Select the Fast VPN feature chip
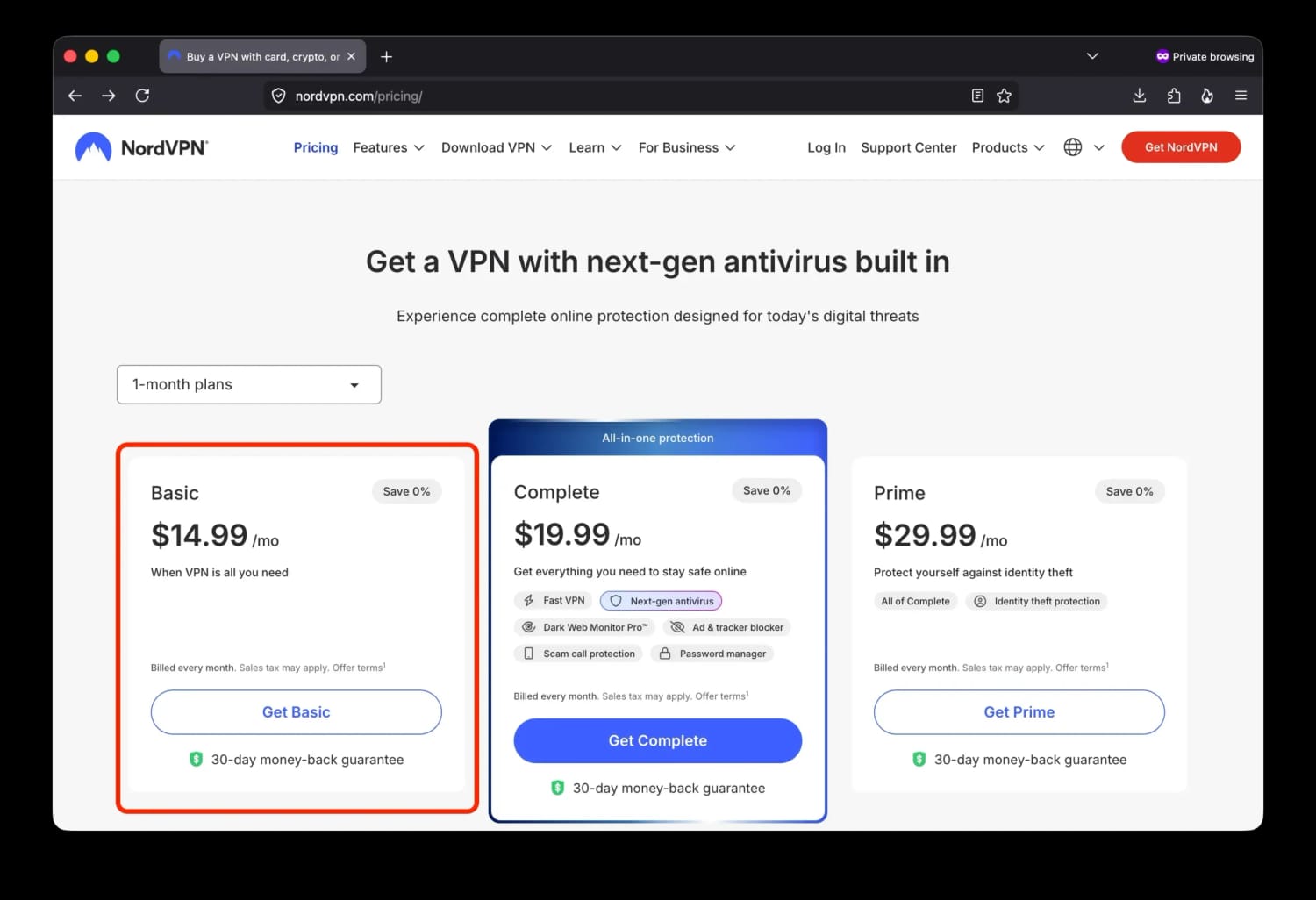Image resolution: width=1316 pixels, height=900 pixels. [554, 601]
